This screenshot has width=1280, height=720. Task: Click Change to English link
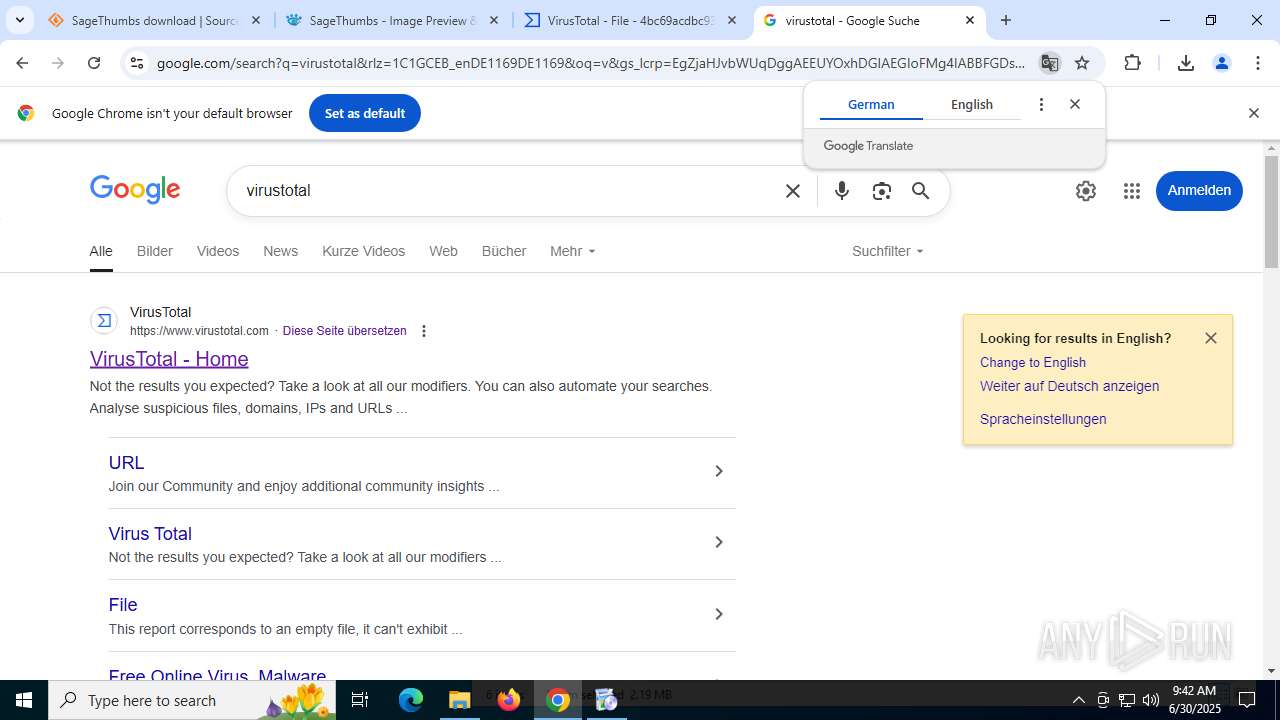tap(1033, 362)
